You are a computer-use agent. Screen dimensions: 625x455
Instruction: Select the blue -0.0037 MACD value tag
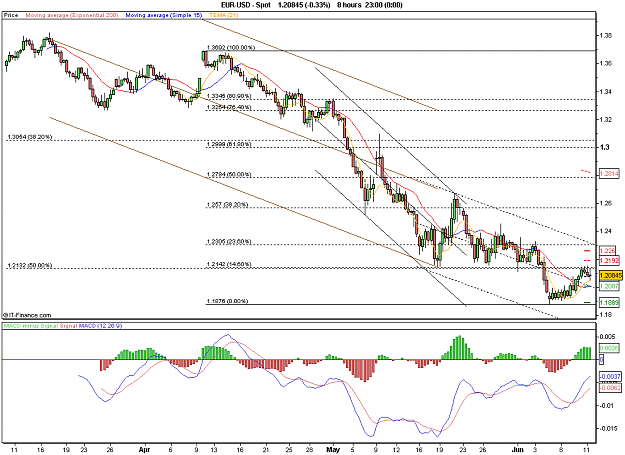(610, 377)
